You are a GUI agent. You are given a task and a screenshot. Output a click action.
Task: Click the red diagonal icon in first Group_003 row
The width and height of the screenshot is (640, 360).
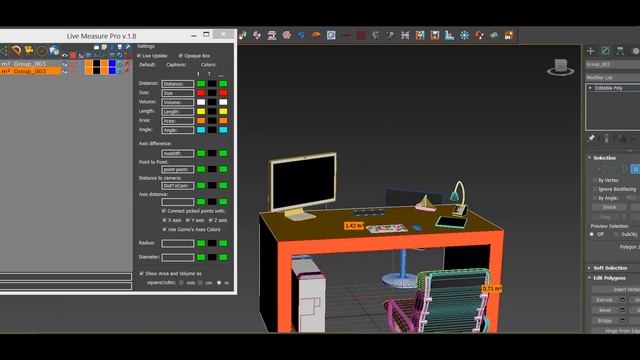pyautogui.click(x=127, y=64)
